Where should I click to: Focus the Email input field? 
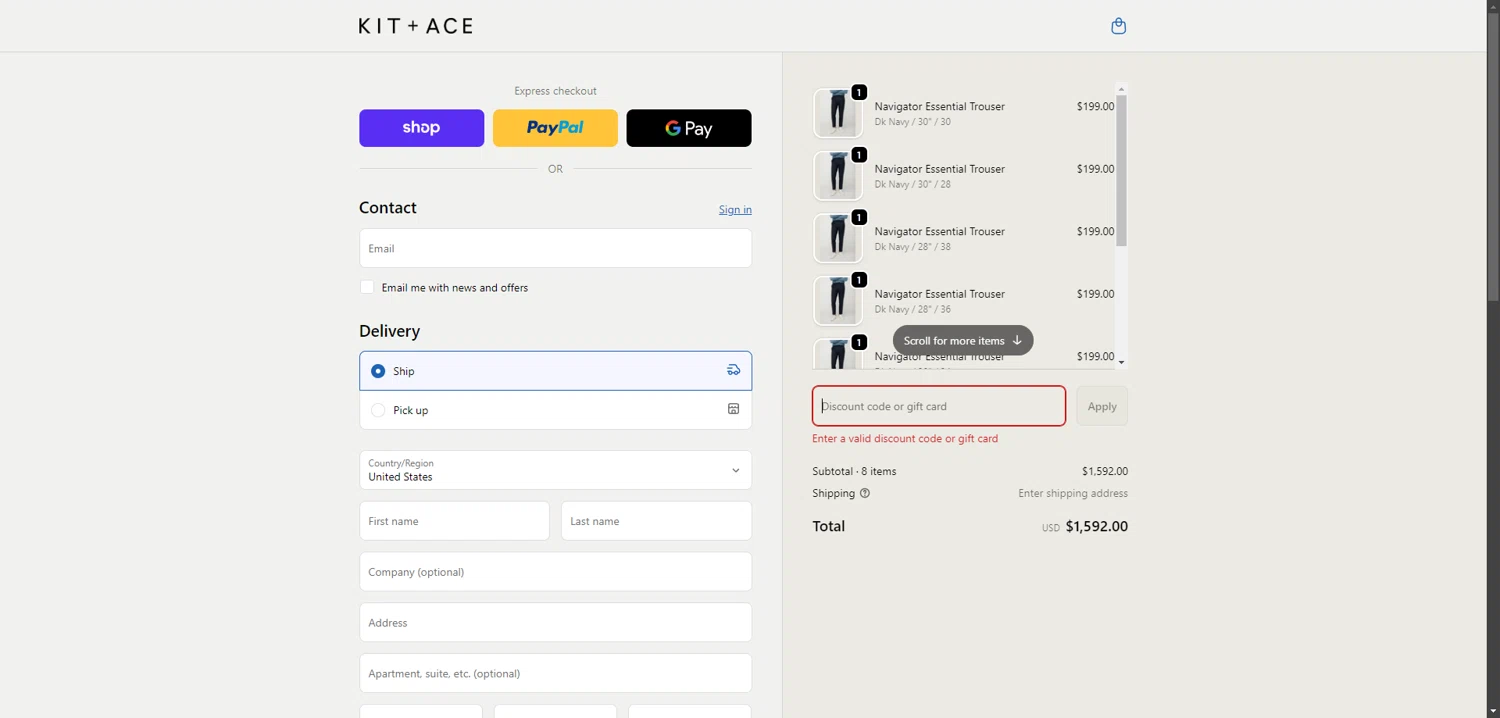pyautogui.click(x=555, y=248)
